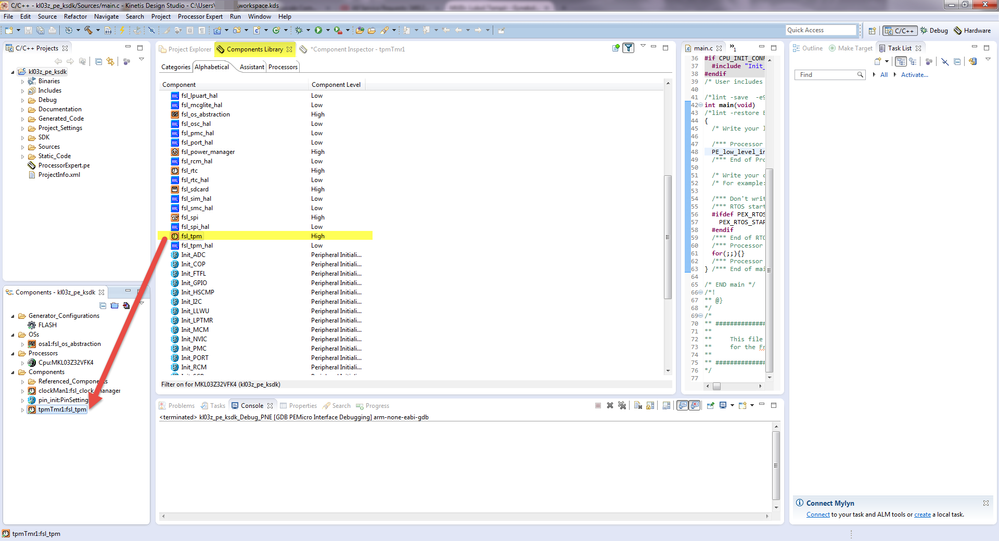Click the Debug bug icon in toolbar
The image size is (999, 541).
(298, 30)
